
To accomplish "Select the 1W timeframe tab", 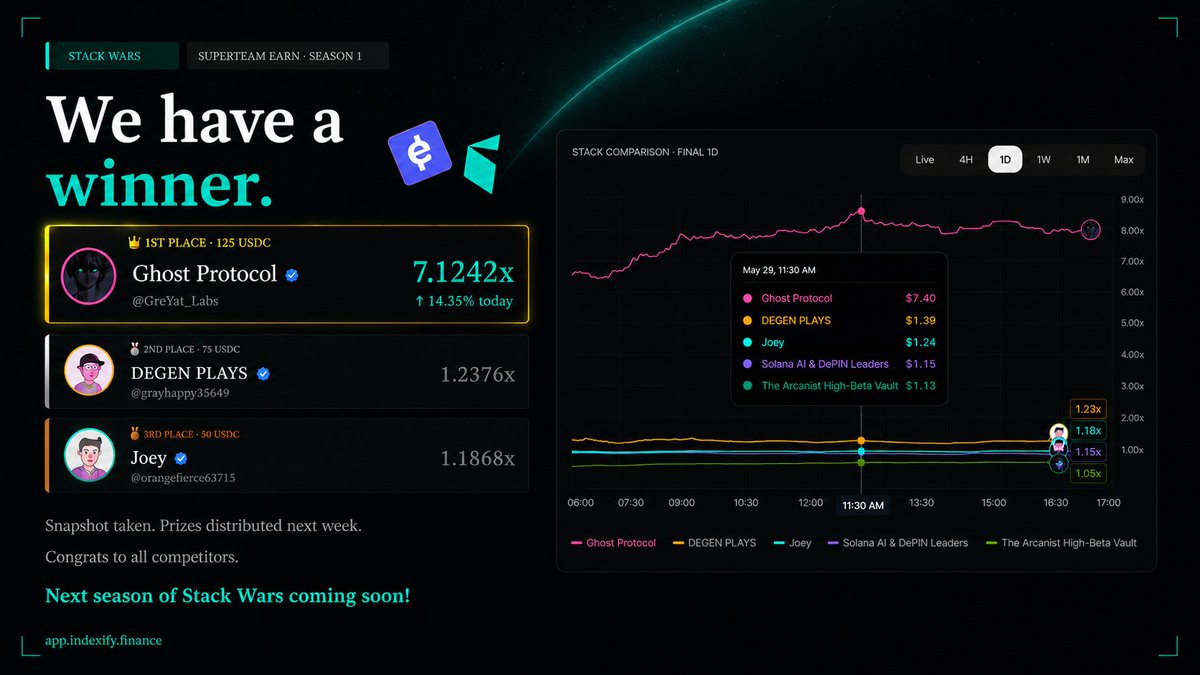I will pos(1043,160).
